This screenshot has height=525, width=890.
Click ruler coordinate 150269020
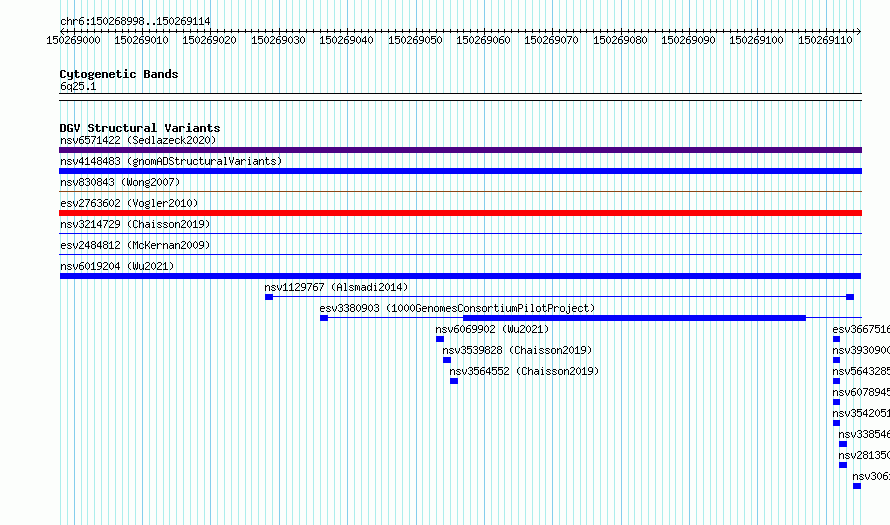pyautogui.click(x=209, y=40)
